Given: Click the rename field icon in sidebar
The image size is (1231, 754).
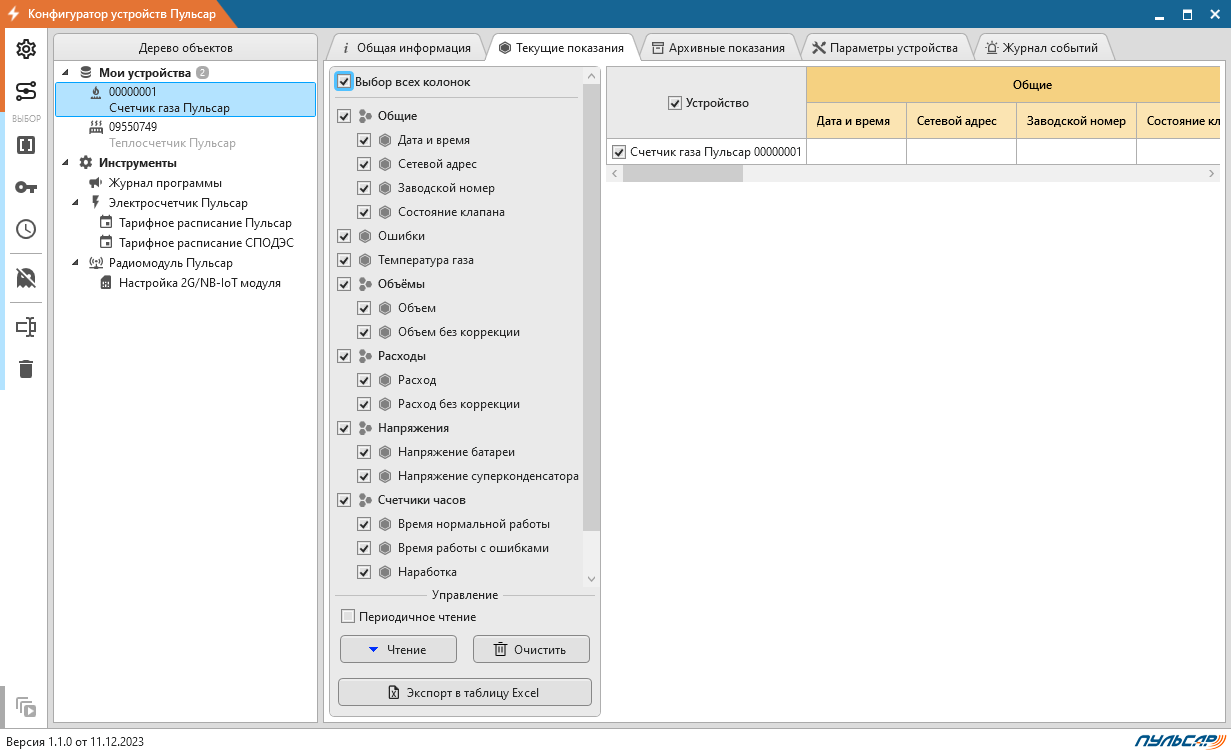Looking at the screenshot, I should pos(26,327).
